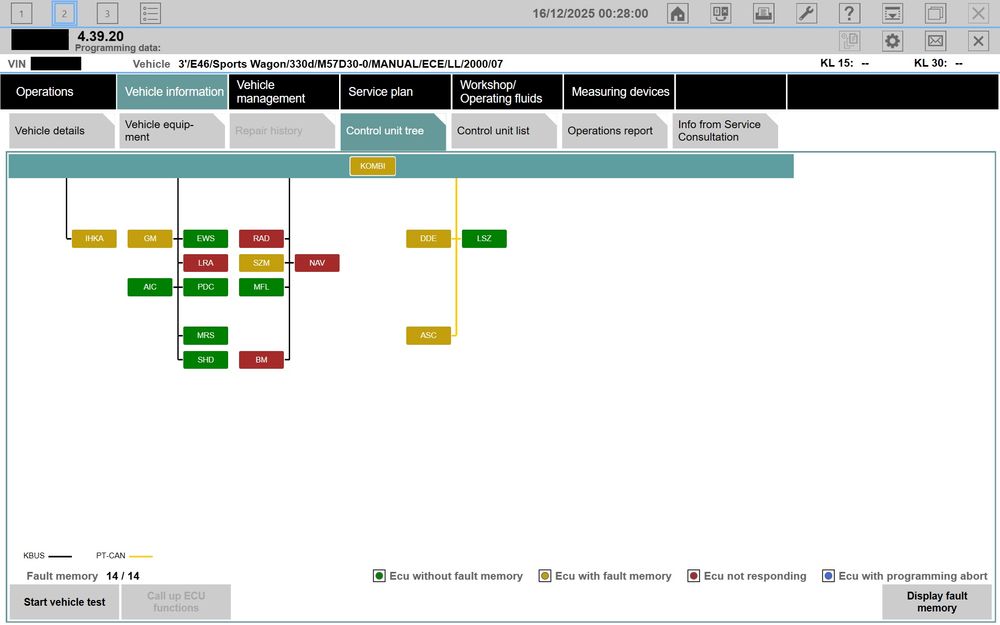Screen dimensions: 1000x625
Task: Select the GM control unit node
Action: click(150, 239)
